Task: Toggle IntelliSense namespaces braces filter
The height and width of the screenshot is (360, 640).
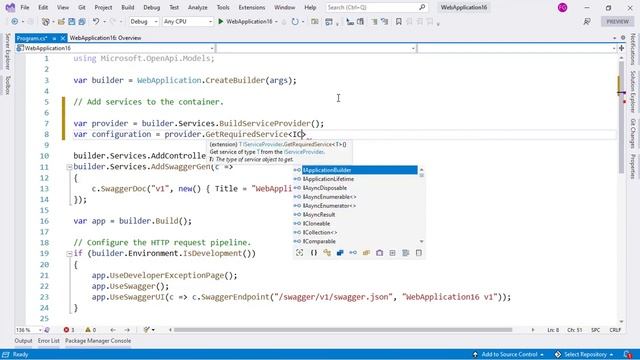Action: click(313, 253)
